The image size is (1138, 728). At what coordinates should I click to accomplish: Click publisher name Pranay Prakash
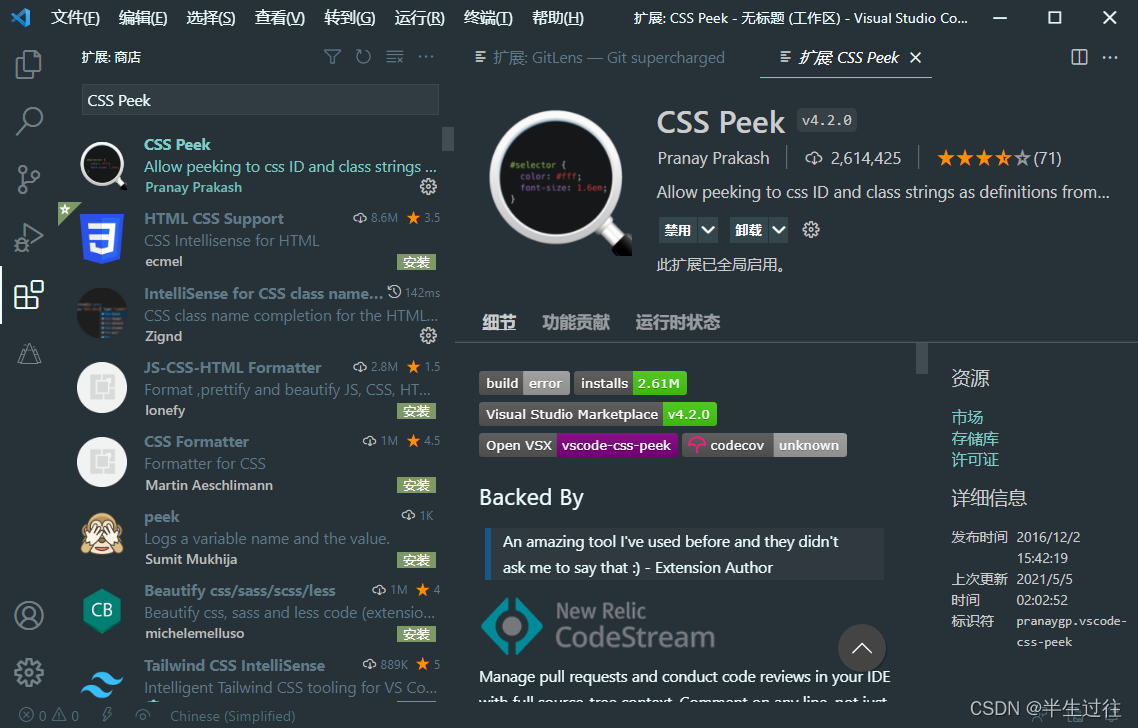[713, 158]
